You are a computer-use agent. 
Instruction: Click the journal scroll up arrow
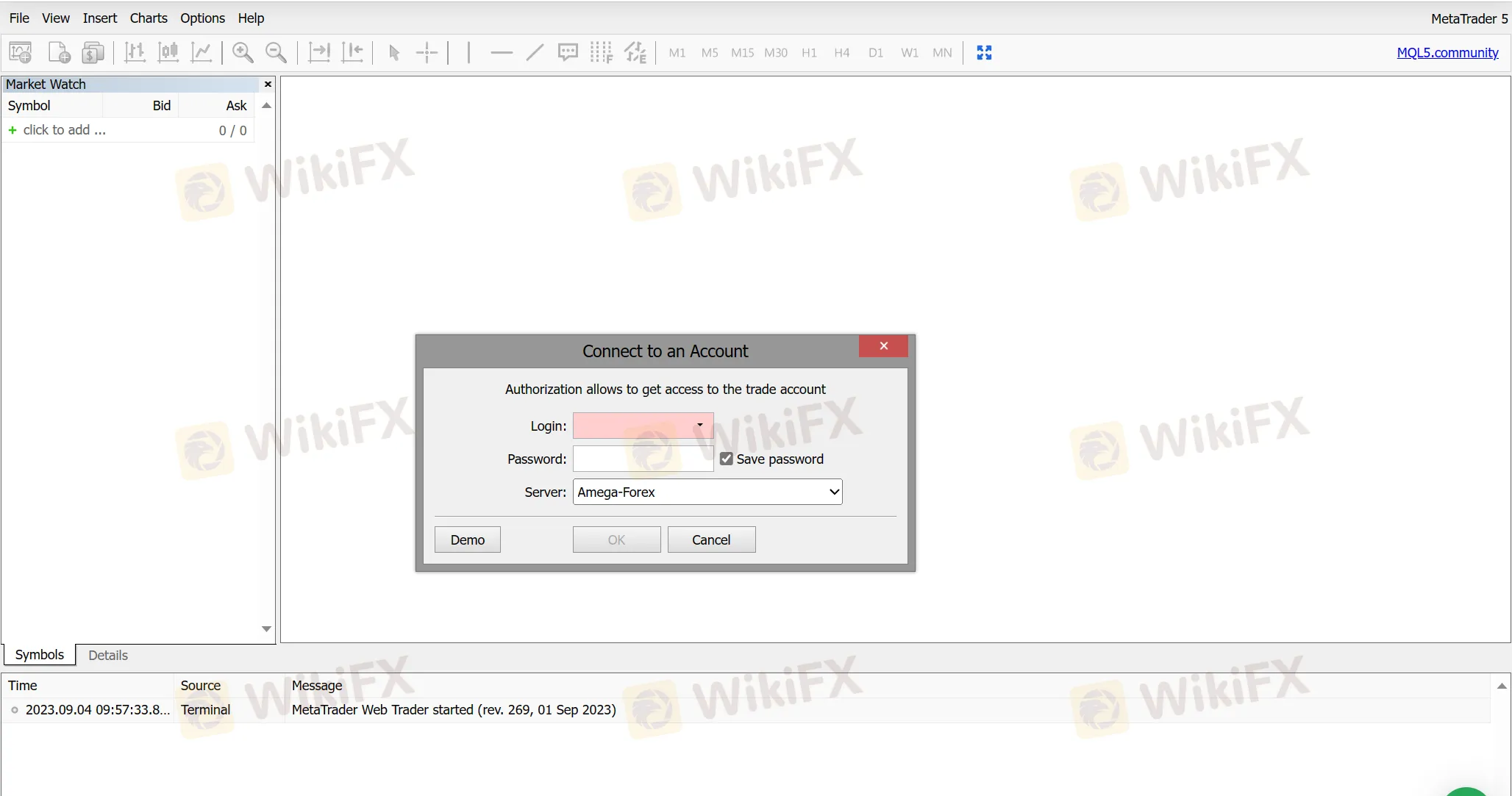click(1502, 686)
